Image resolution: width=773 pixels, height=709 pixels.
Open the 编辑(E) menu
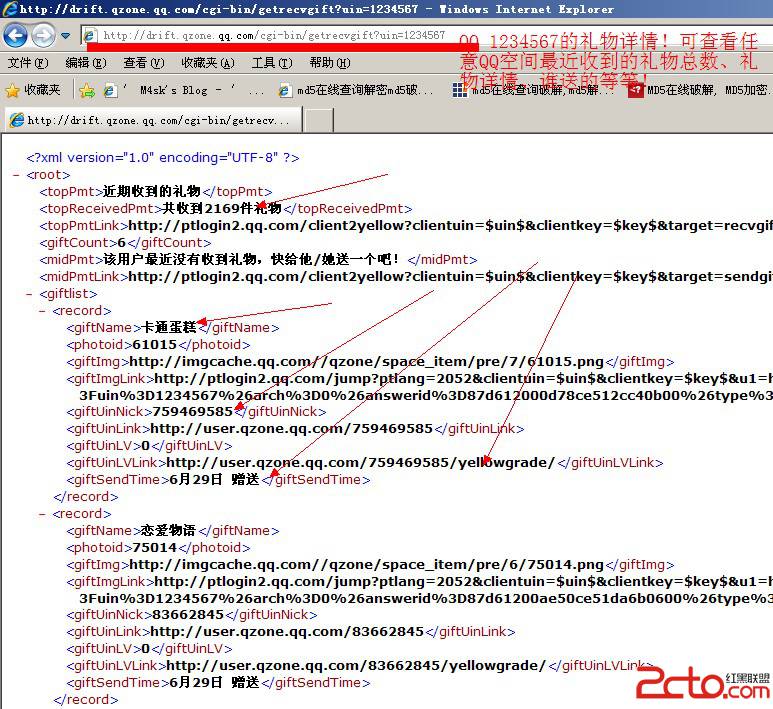click(86, 63)
